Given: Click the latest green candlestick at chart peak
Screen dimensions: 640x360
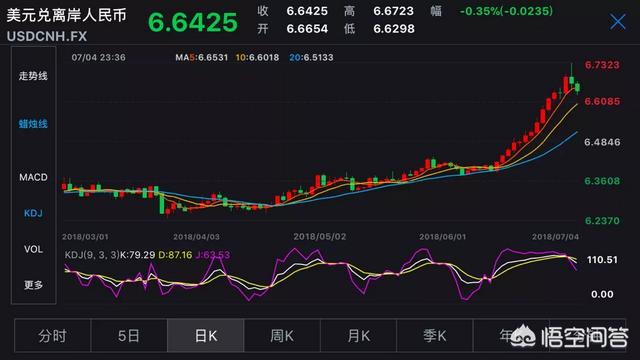Looking at the screenshot, I should point(577,87).
